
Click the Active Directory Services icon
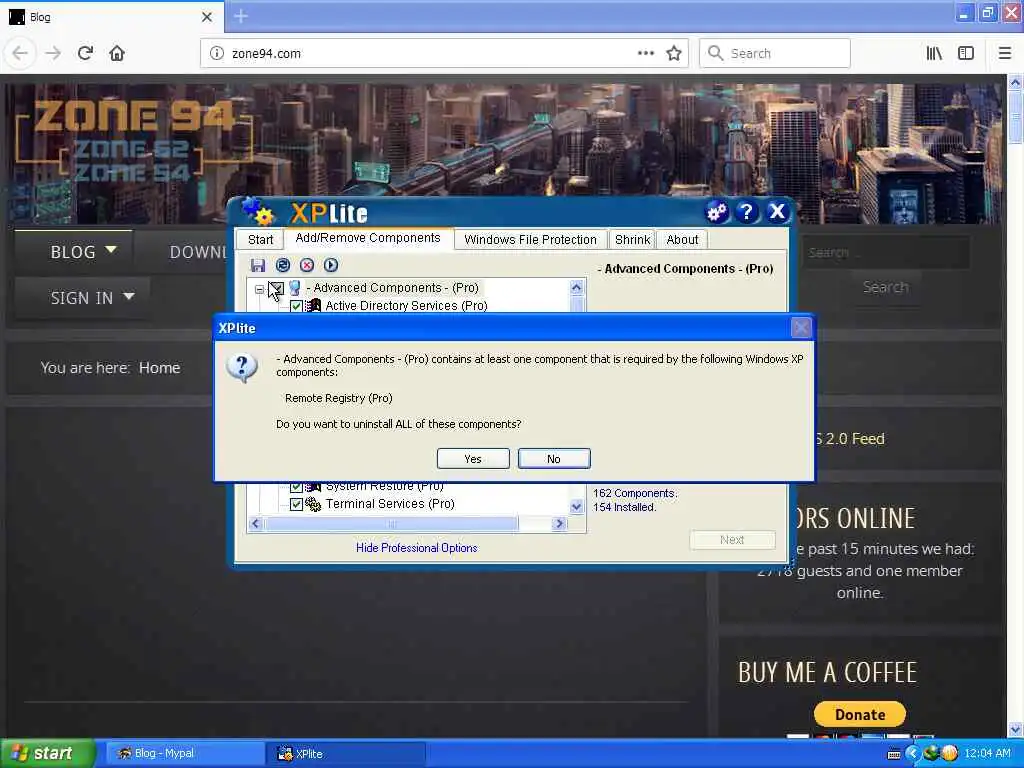click(314, 306)
